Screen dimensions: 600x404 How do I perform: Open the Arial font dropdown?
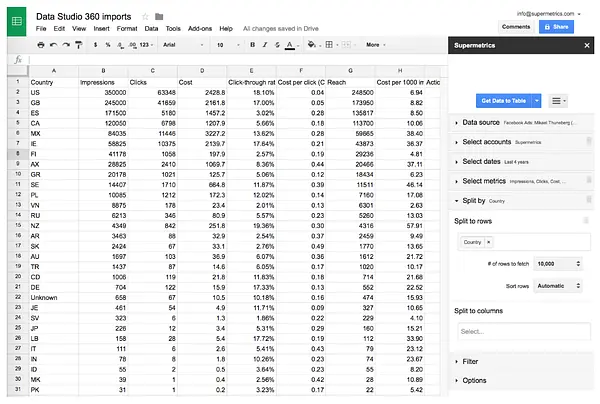pyautogui.click(x=183, y=45)
